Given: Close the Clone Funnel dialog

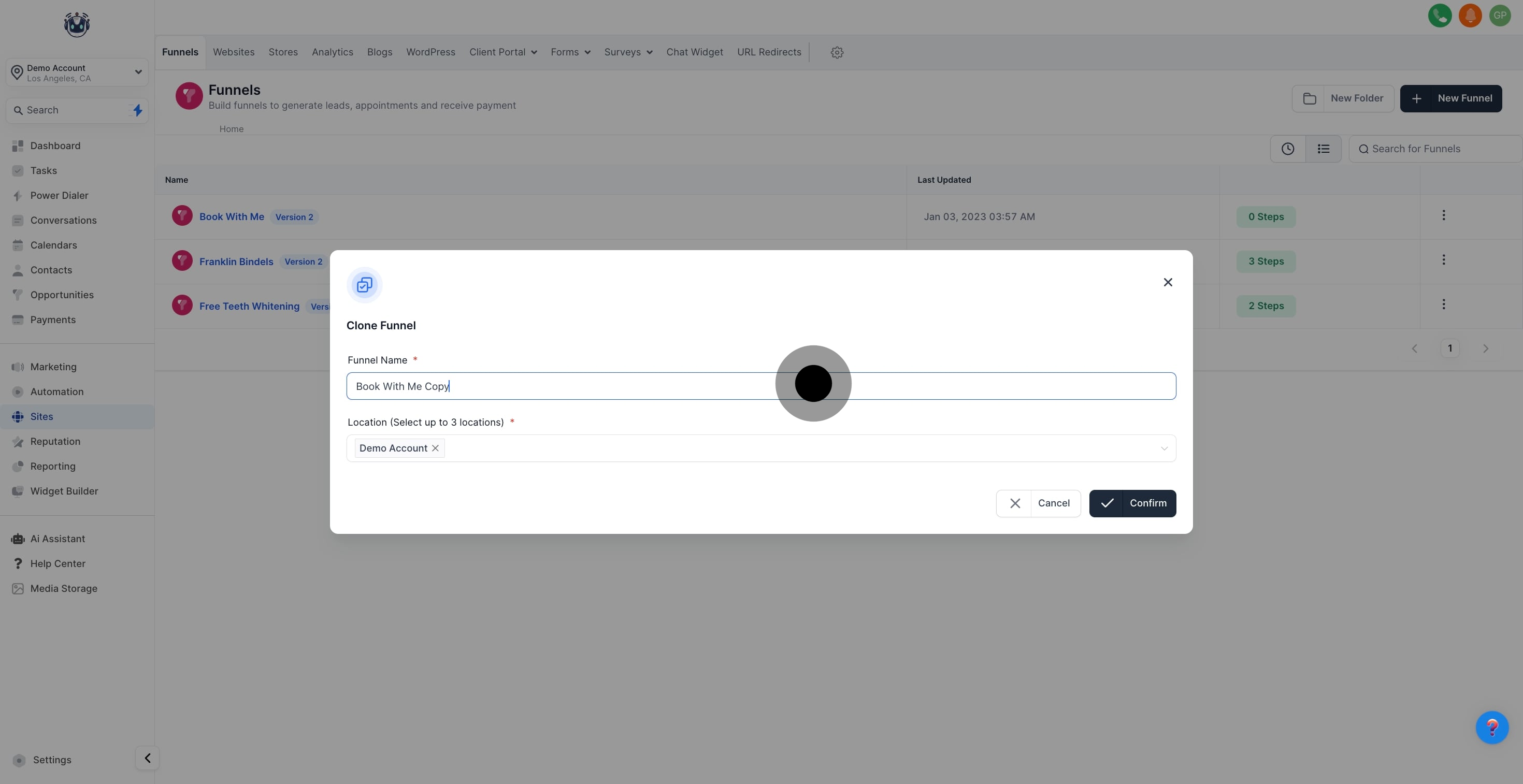Looking at the screenshot, I should [x=1168, y=282].
